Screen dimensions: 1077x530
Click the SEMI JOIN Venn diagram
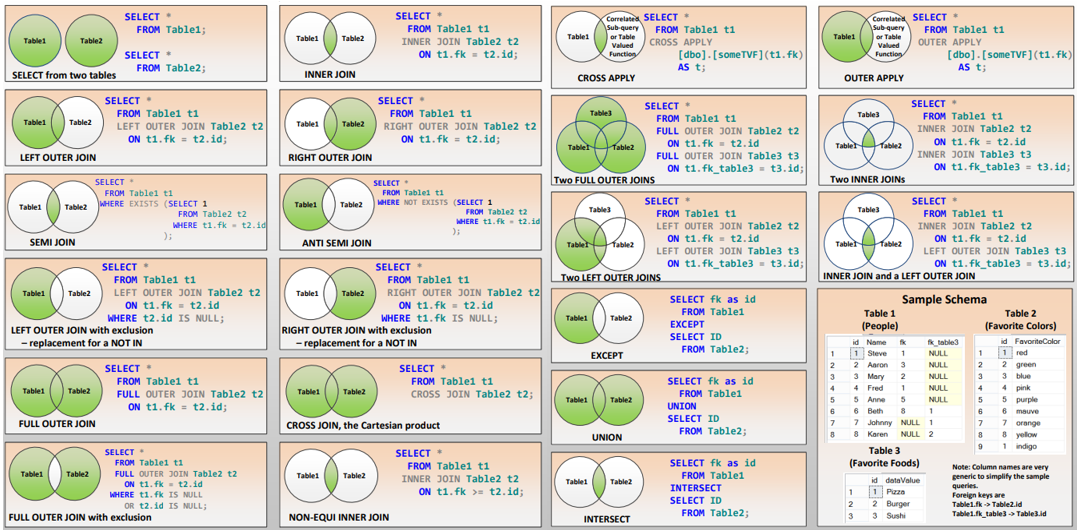54,207
